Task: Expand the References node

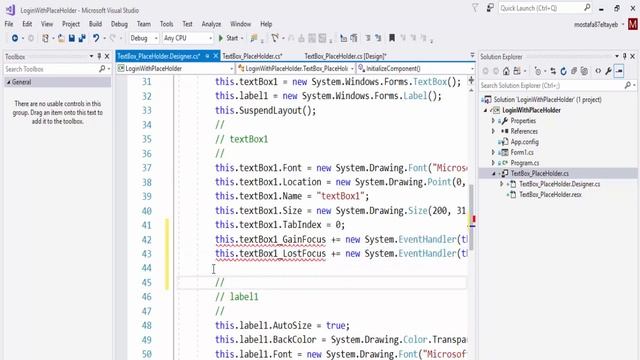Action: click(493, 131)
